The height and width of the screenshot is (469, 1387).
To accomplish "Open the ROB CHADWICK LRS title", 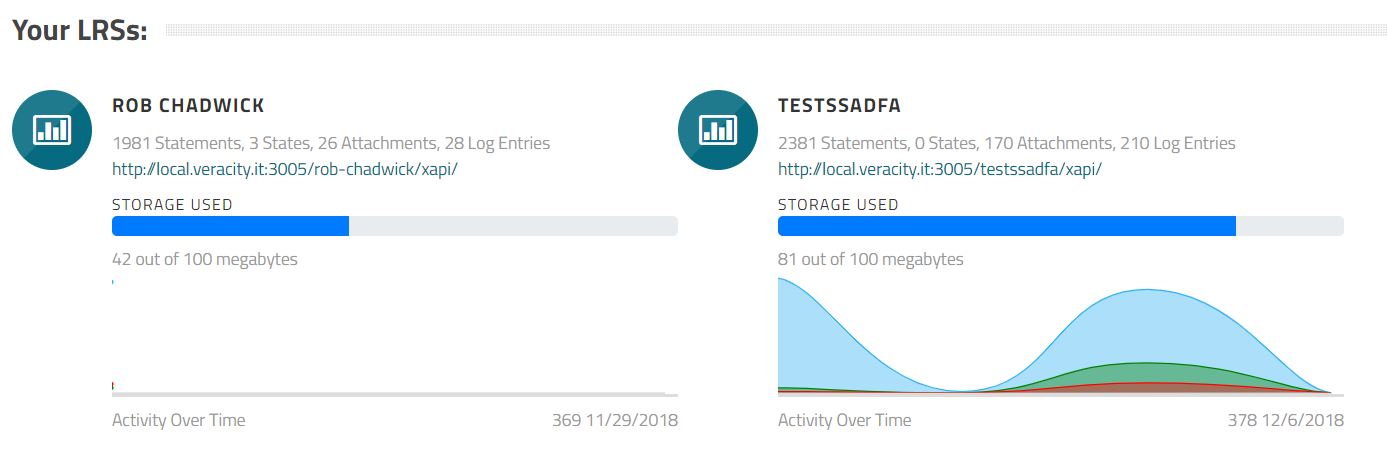I will point(188,106).
